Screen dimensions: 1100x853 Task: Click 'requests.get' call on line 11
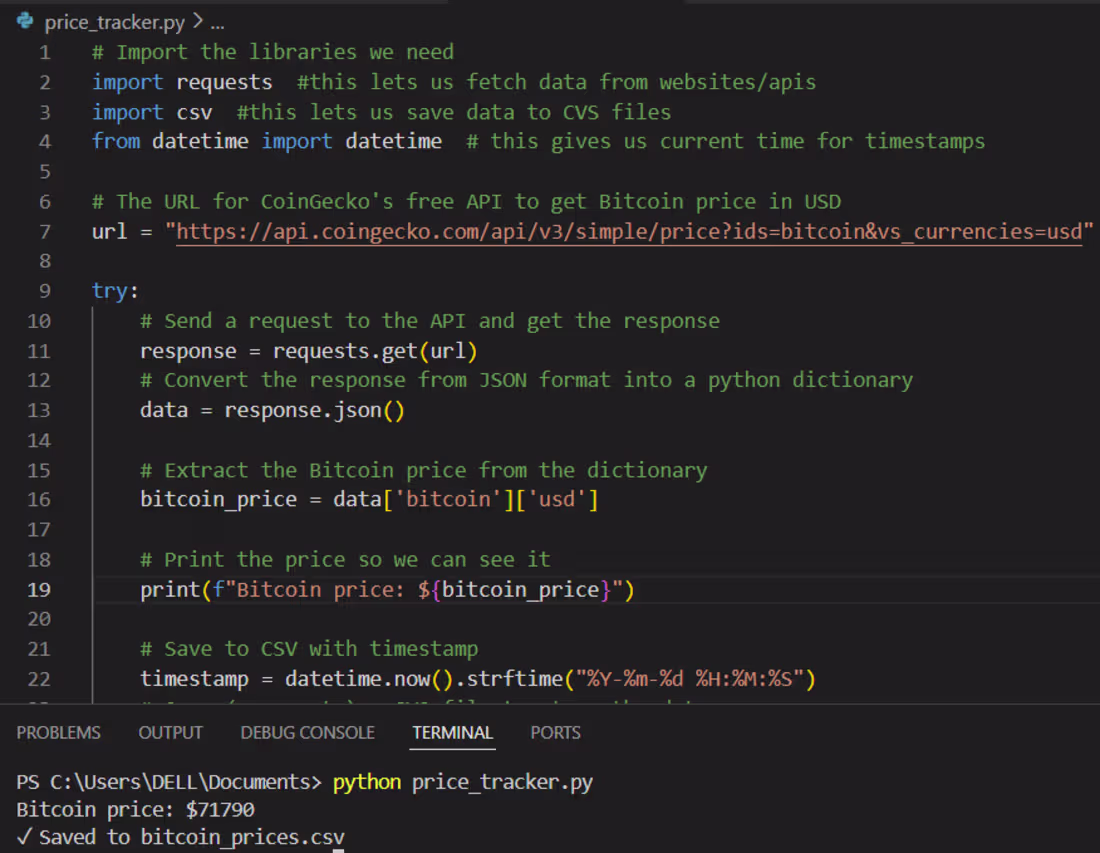point(345,351)
